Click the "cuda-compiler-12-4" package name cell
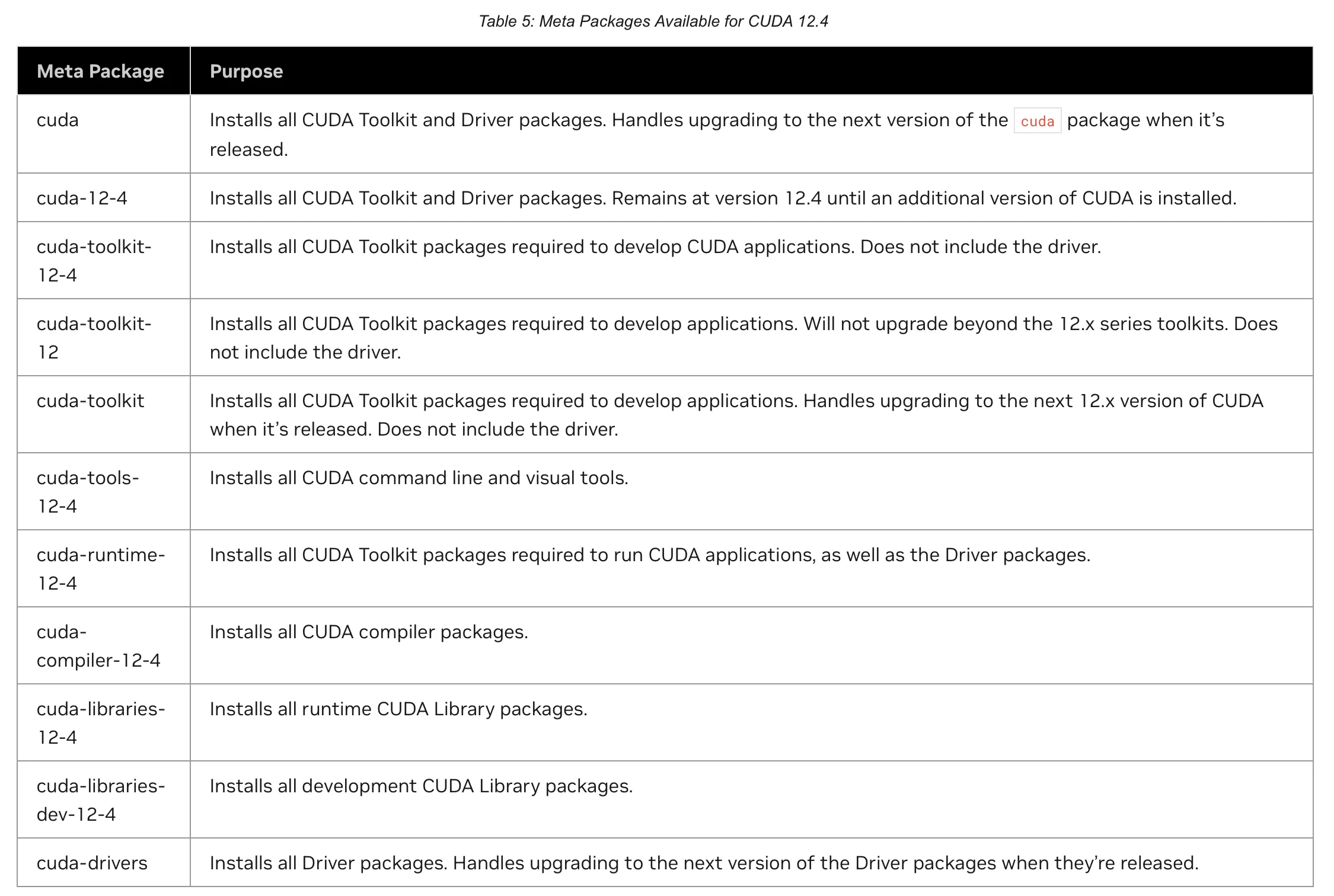 pos(98,646)
